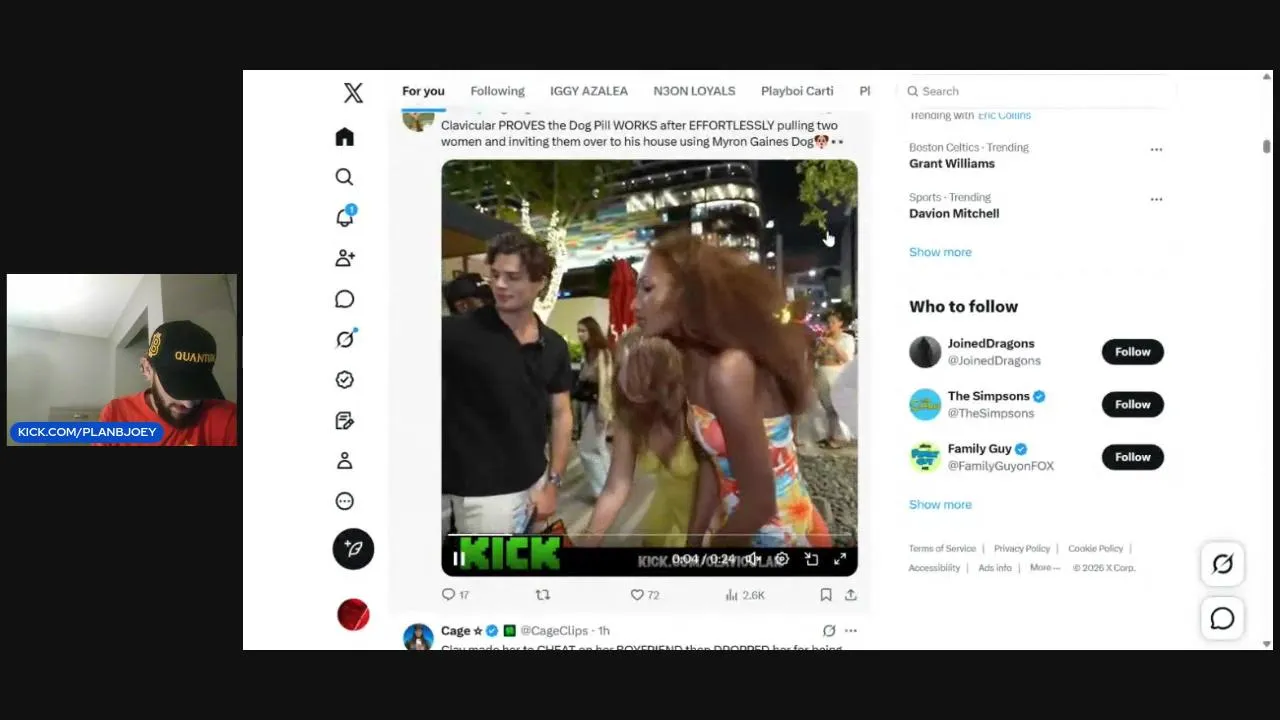Like the post with 72 likes

645,595
